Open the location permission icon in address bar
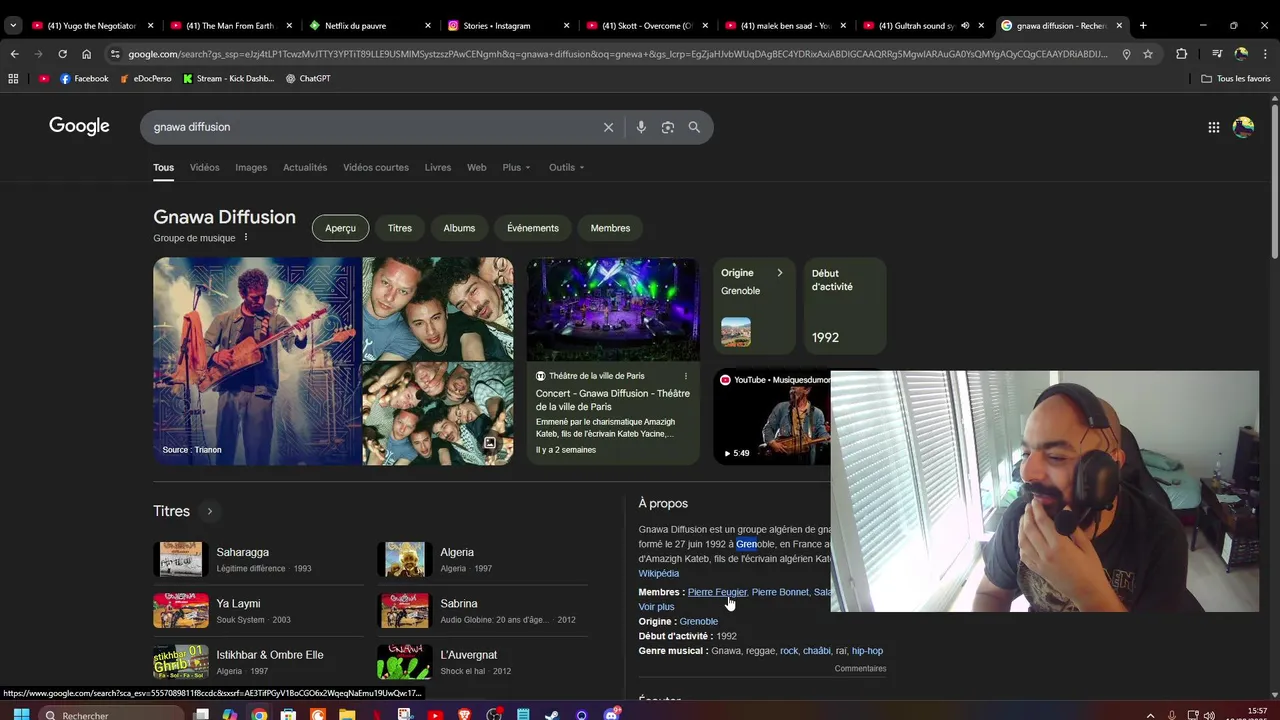Image resolution: width=1280 pixels, height=720 pixels. point(1126,54)
